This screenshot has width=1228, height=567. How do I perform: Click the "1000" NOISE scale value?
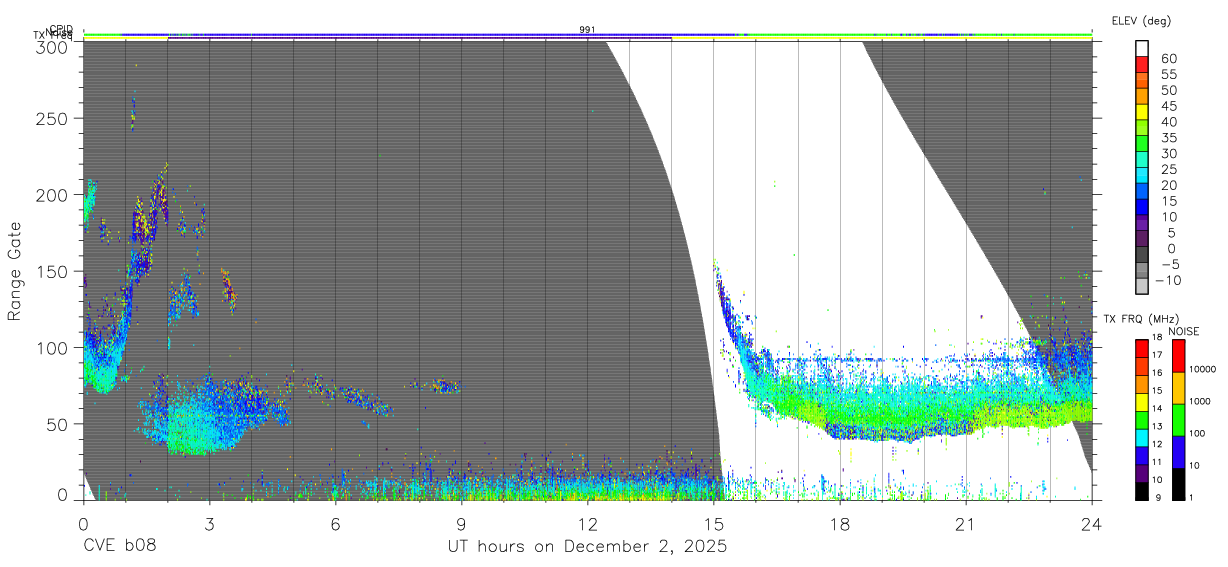1200,401
